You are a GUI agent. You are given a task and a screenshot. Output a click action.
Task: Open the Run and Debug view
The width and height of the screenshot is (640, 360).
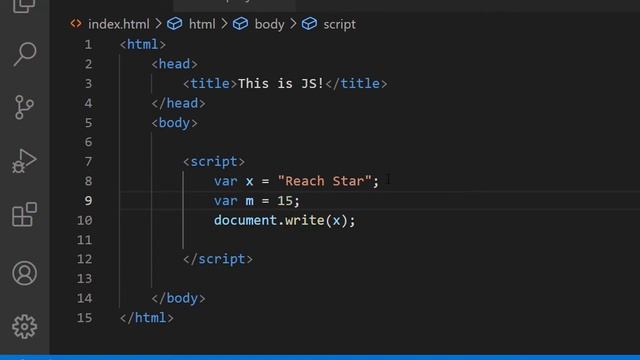pyautogui.click(x=24, y=161)
